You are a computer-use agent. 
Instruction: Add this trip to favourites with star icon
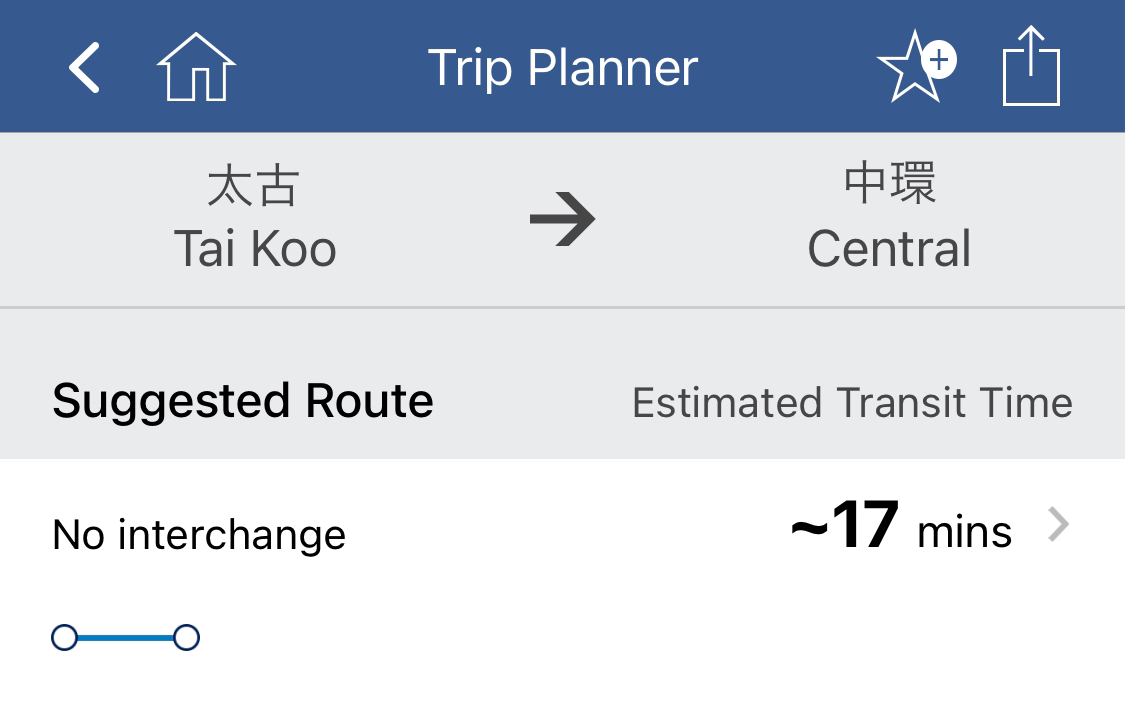(915, 67)
